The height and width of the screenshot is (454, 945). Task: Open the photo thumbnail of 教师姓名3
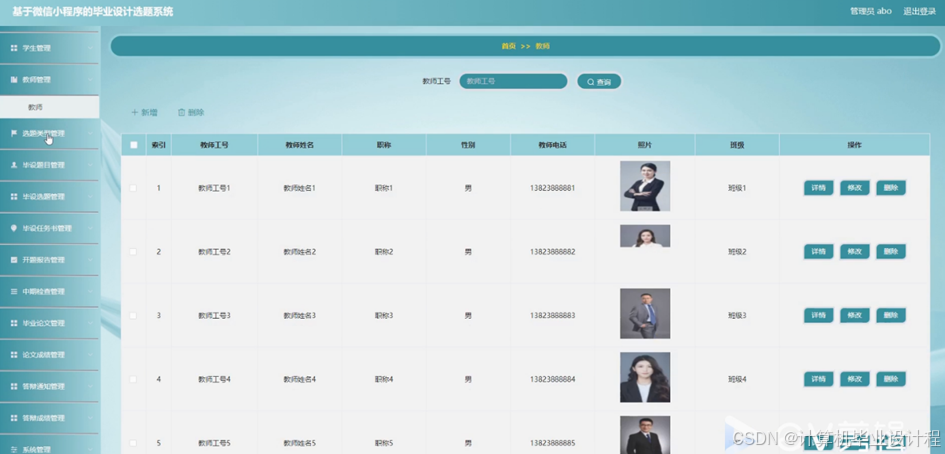click(x=645, y=314)
